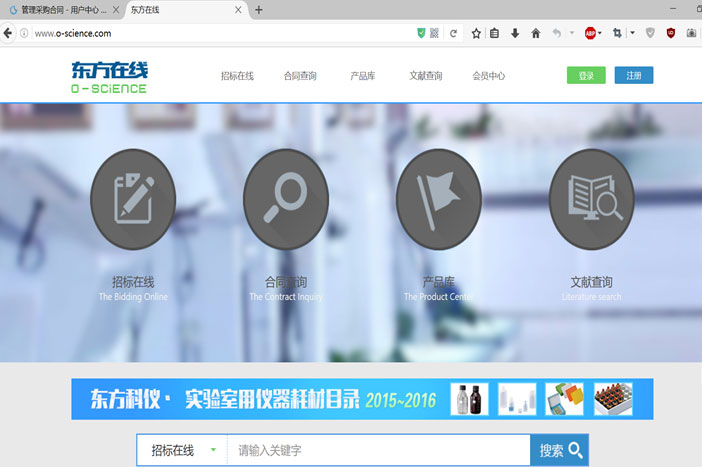
Task: Click the 东方在线 O-SCIENCE logo
Action: coord(109,77)
